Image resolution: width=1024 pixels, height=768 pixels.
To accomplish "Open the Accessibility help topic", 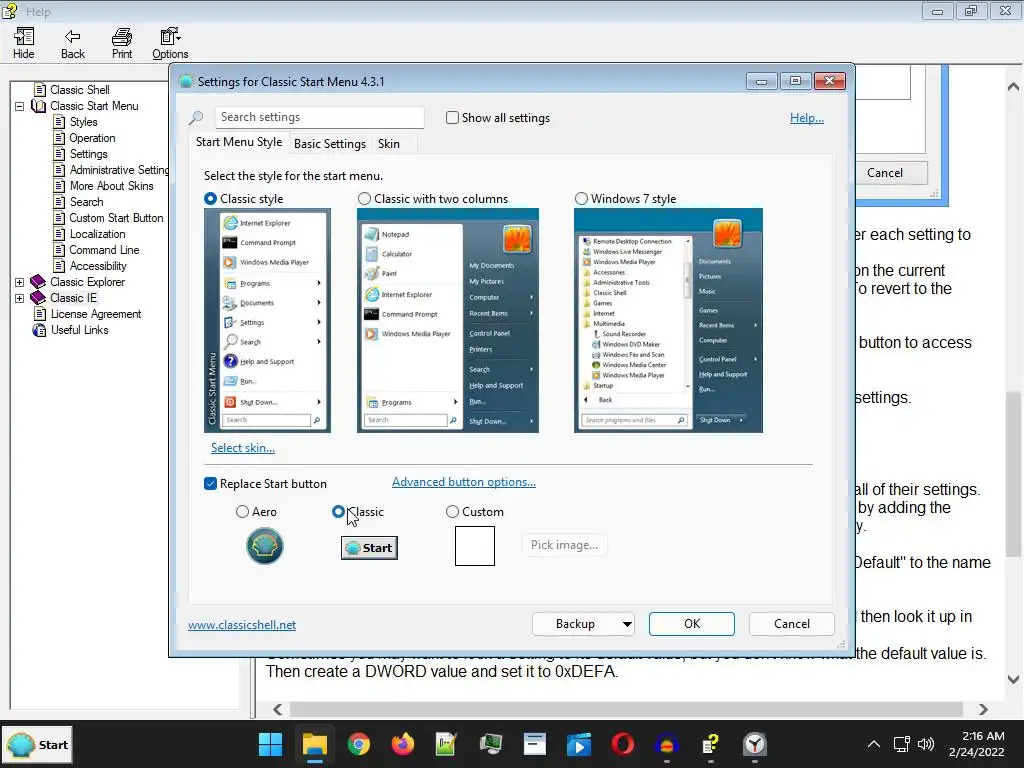I will 98,266.
